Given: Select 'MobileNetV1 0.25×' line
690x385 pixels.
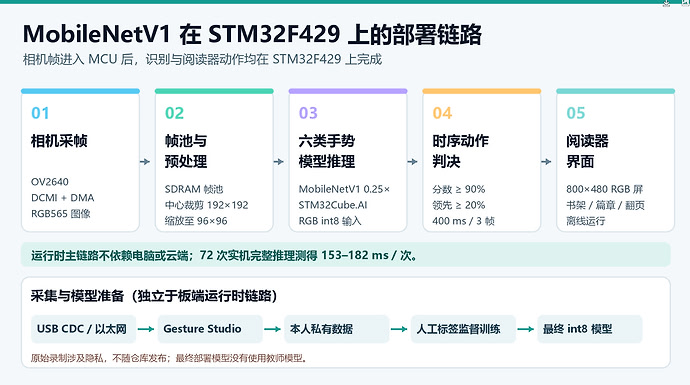Looking at the screenshot, I should [x=344, y=189].
